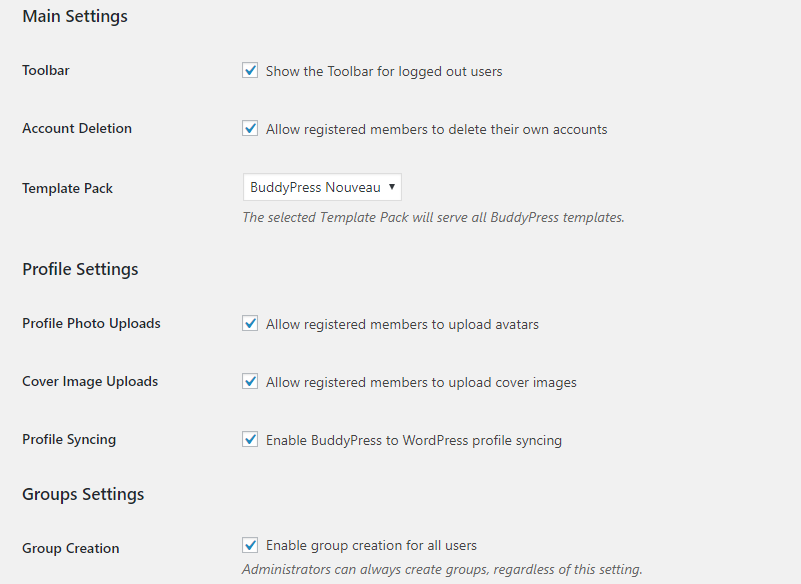Click the Account Deletion row label

(x=77, y=128)
